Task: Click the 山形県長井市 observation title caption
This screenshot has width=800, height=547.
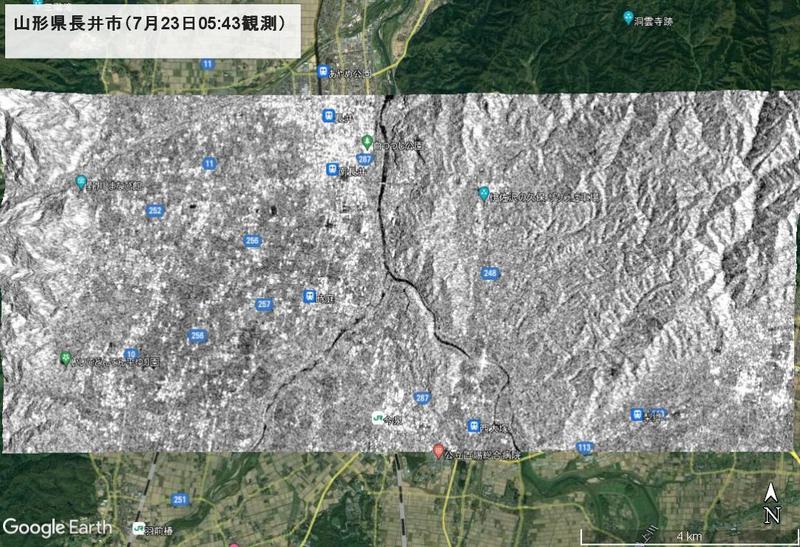Action: [x=153, y=31]
